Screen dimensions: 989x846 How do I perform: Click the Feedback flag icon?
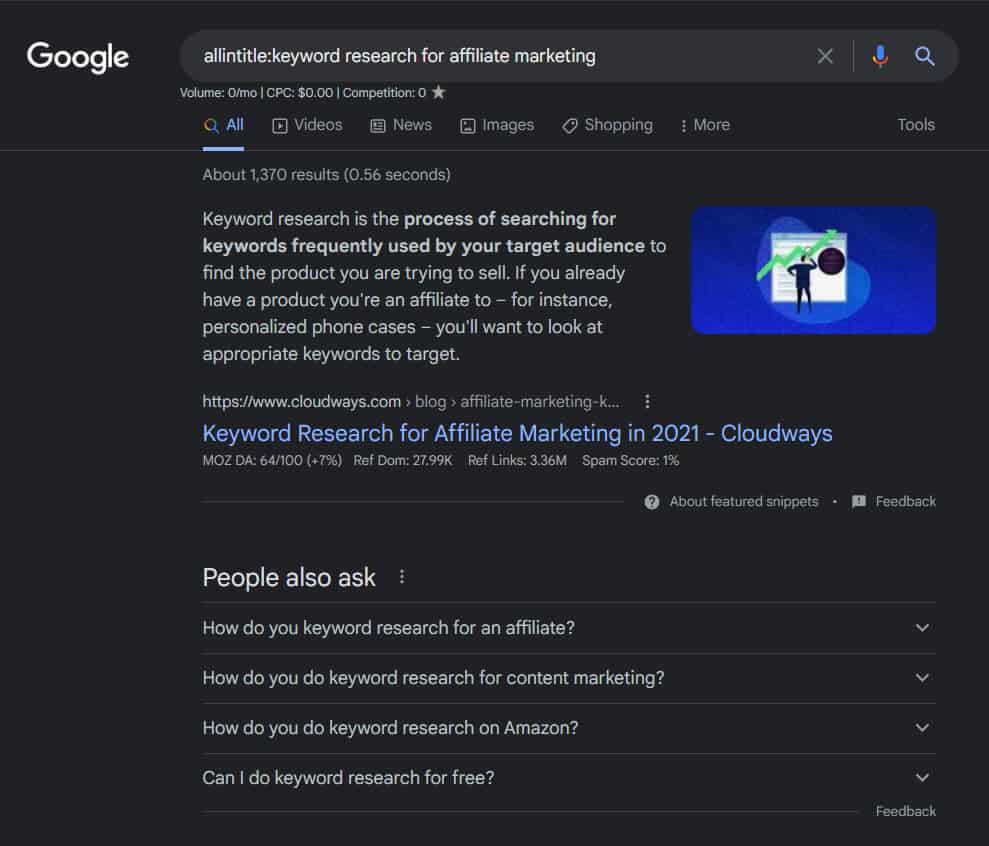(x=860, y=501)
